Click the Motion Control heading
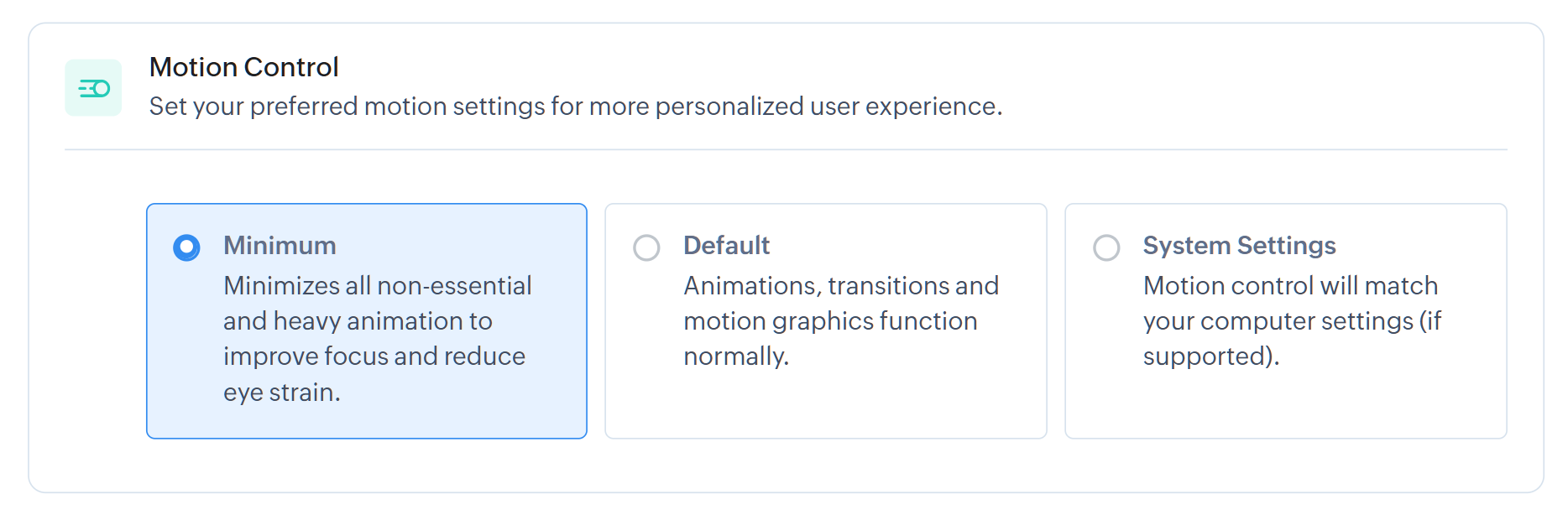Image resolution: width=1568 pixels, height=515 pixels. pyautogui.click(x=243, y=66)
